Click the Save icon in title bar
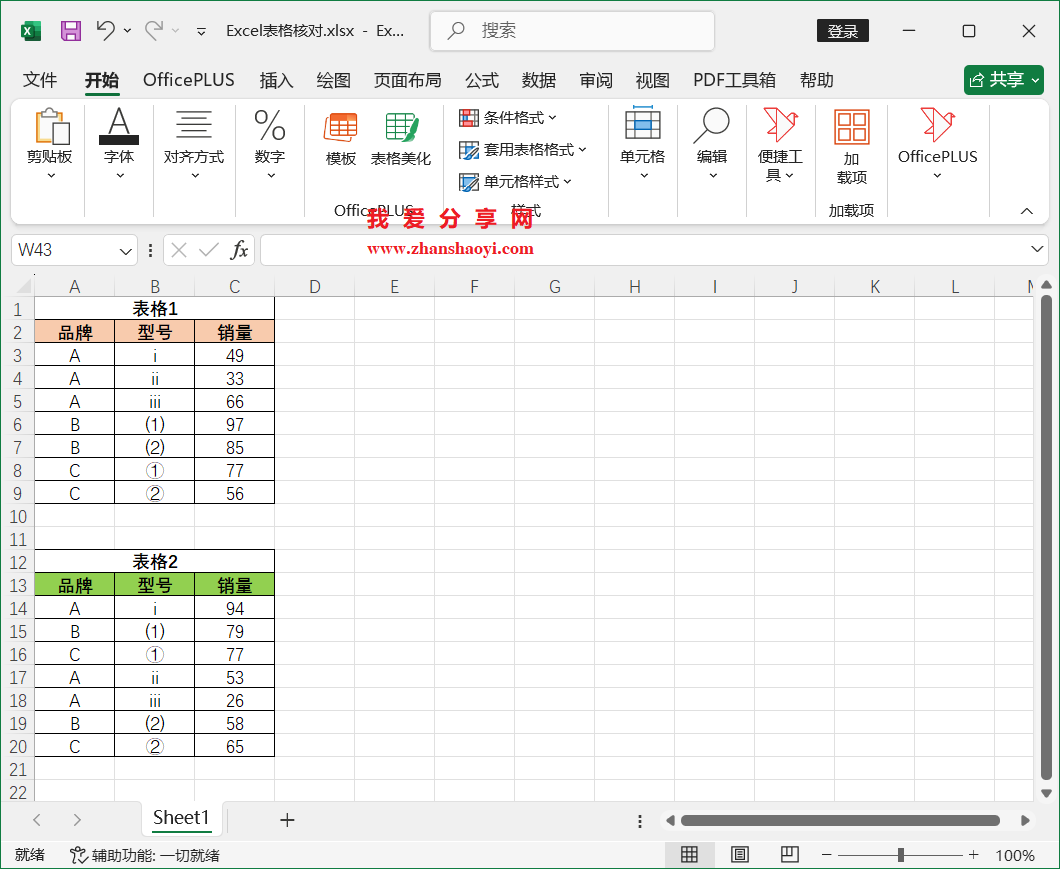 [71, 30]
